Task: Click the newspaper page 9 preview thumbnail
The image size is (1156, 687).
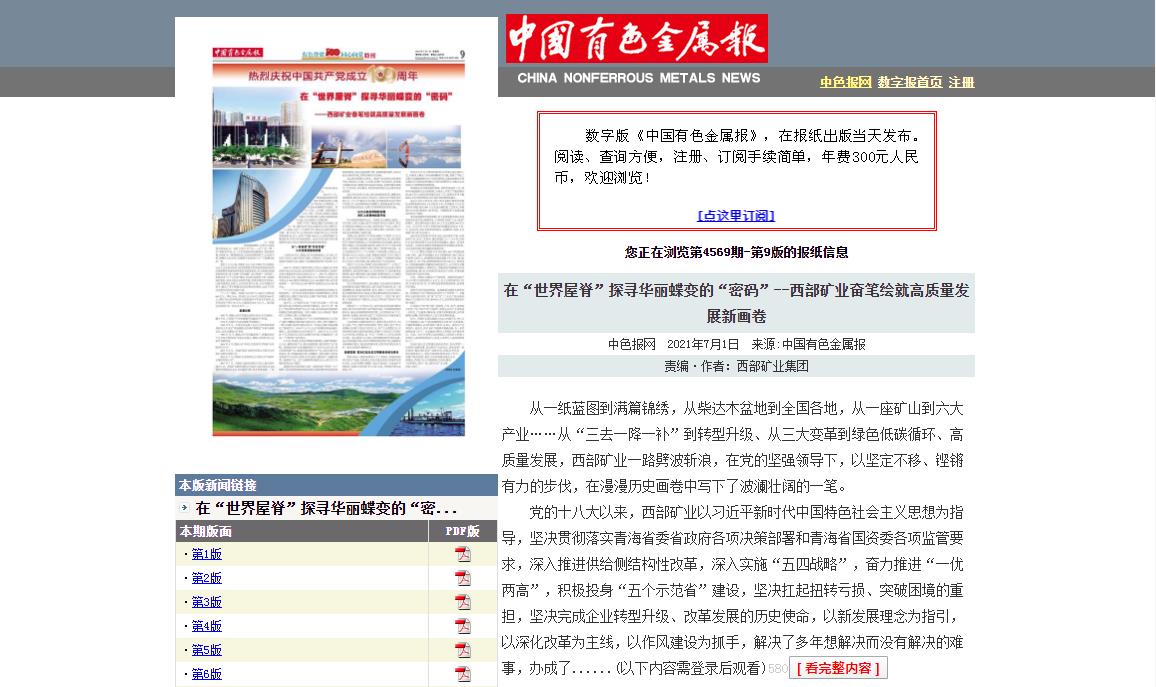Action: tap(338, 241)
